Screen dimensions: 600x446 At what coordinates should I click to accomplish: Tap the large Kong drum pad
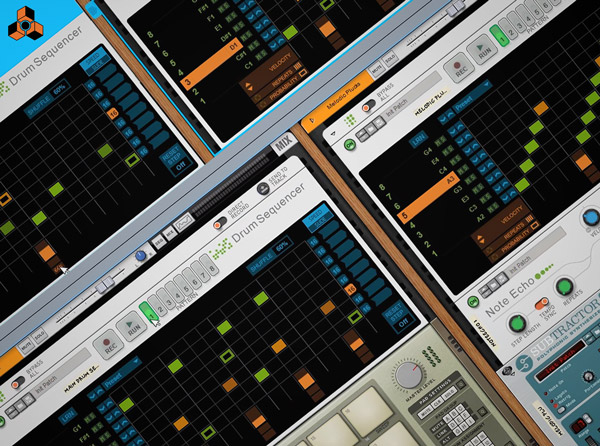366,409
